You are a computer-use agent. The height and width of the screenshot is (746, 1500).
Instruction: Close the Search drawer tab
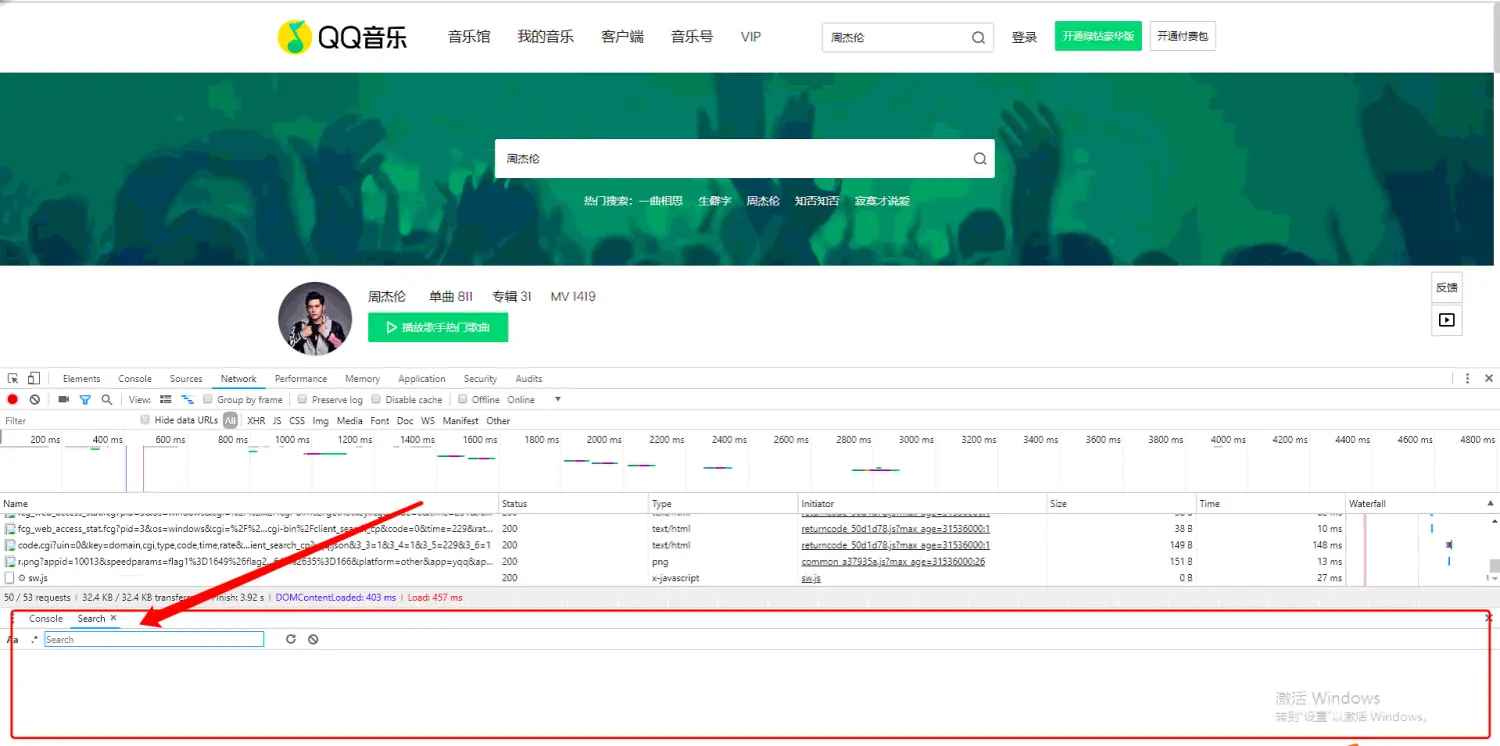(114, 618)
